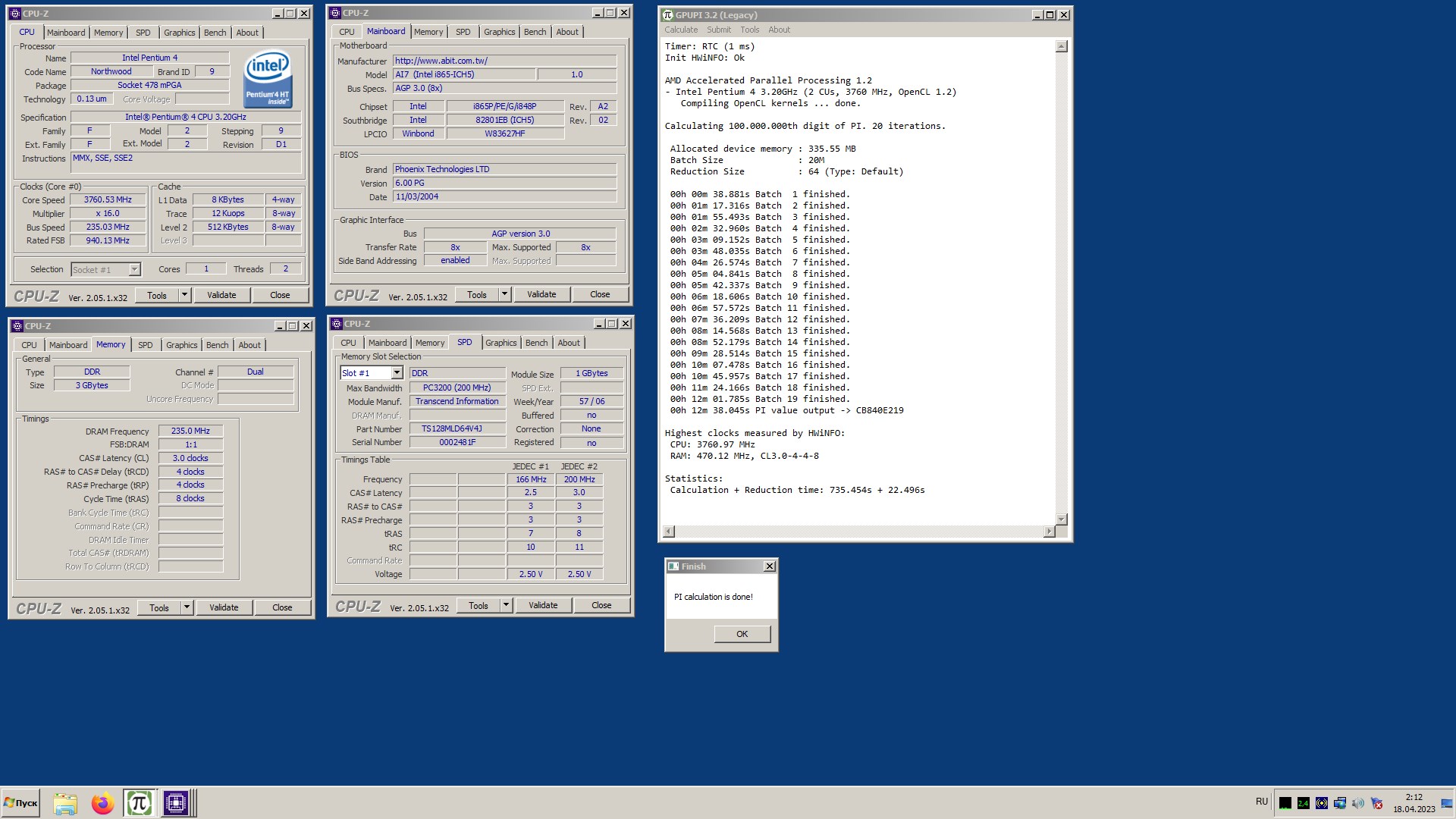This screenshot has height=819, width=1456.
Task: Expand the Slot #1 memory slot dropdown
Action: tap(397, 373)
